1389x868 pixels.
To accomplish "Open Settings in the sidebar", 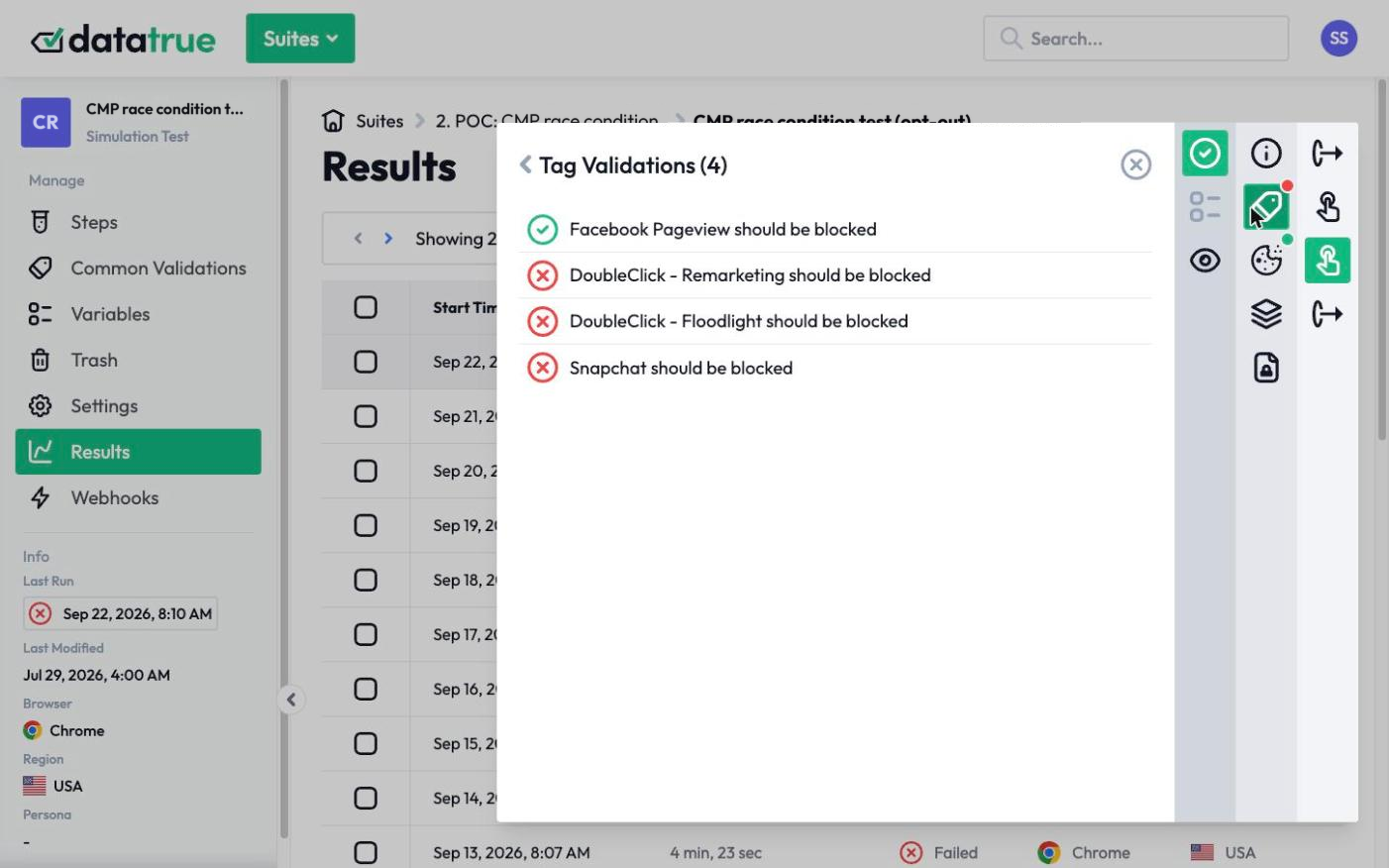I will [138, 405].
